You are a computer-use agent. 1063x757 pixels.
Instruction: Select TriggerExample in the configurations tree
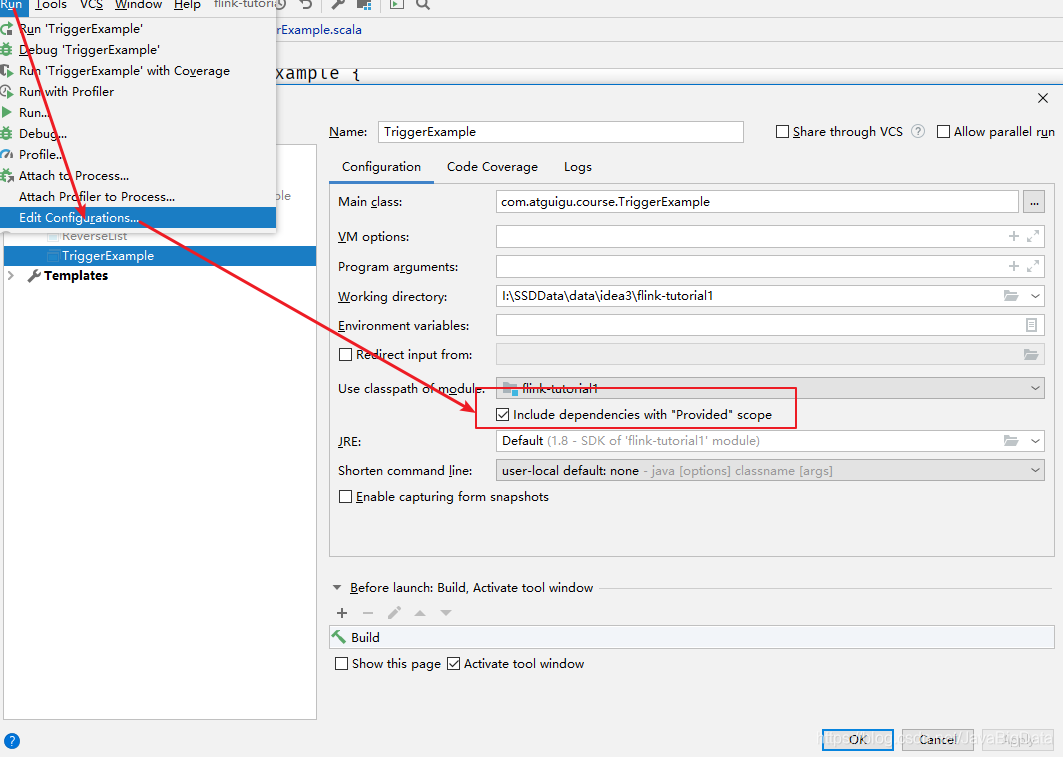tap(159, 255)
